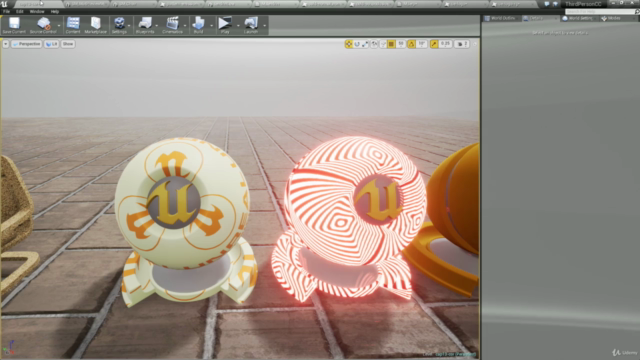The width and height of the screenshot is (640, 360).
Task: Expand the Settings dropdown arrow
Action: coord(129,26)
